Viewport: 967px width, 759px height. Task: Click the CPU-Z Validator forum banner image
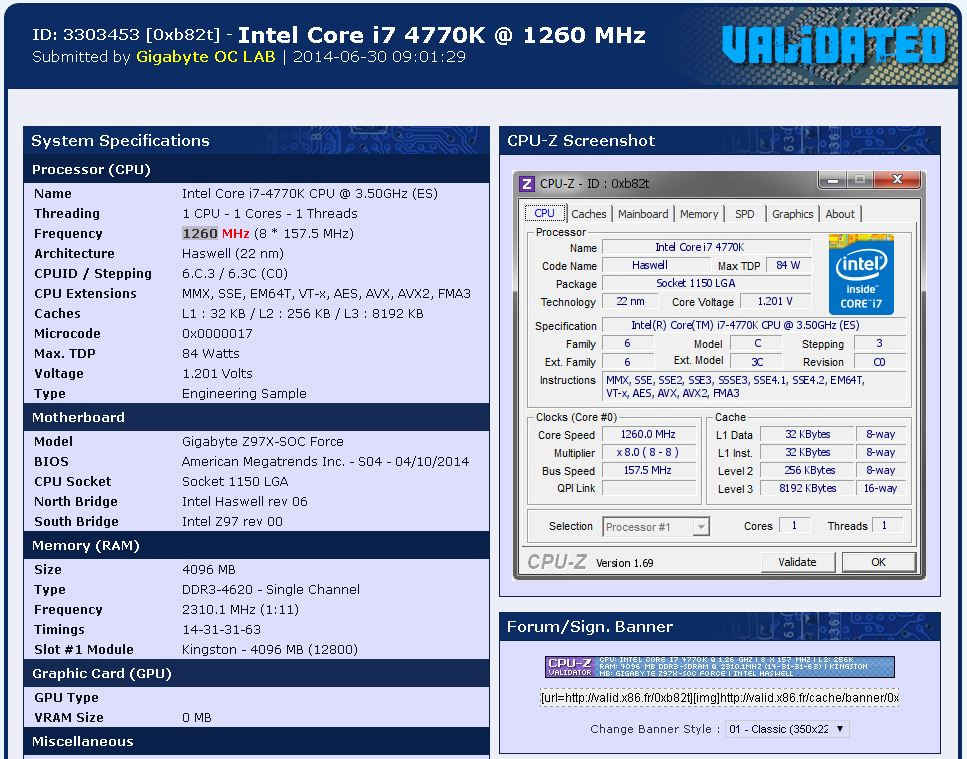[719, 667]
